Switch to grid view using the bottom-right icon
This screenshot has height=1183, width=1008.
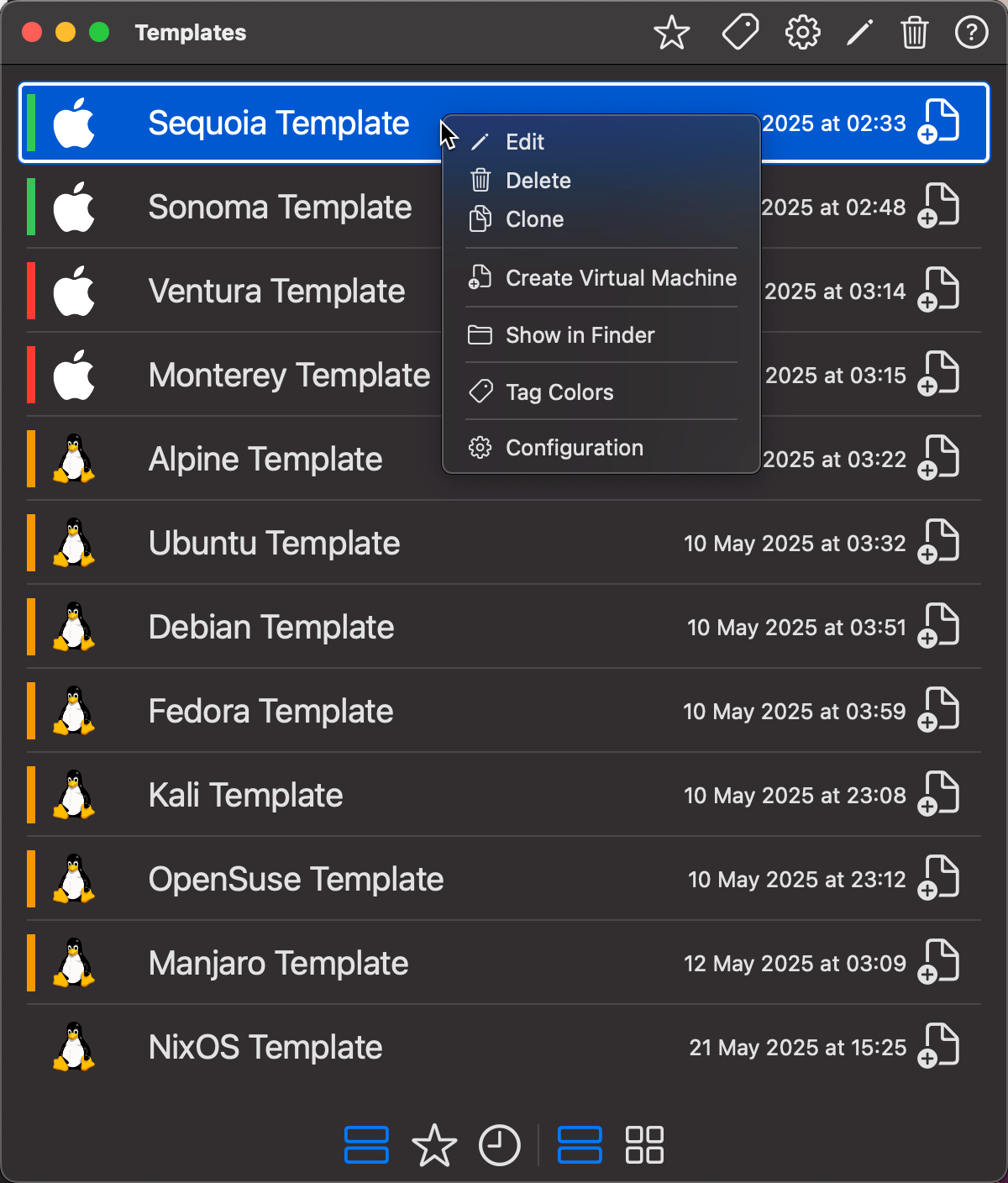(644, 1144)
